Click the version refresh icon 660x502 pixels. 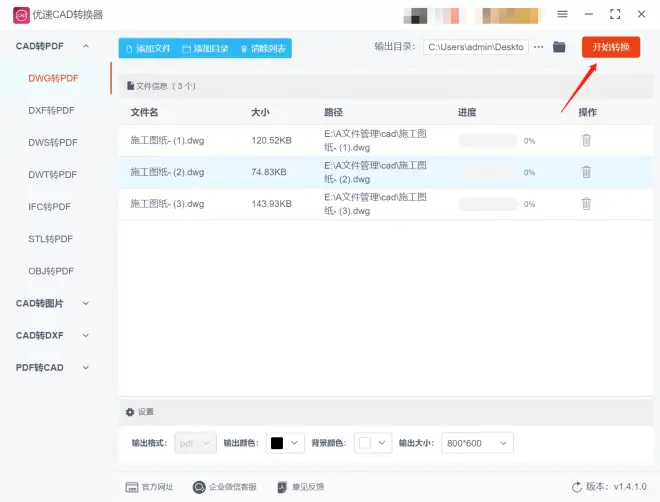pyautogui.click(x=577, y=487)
